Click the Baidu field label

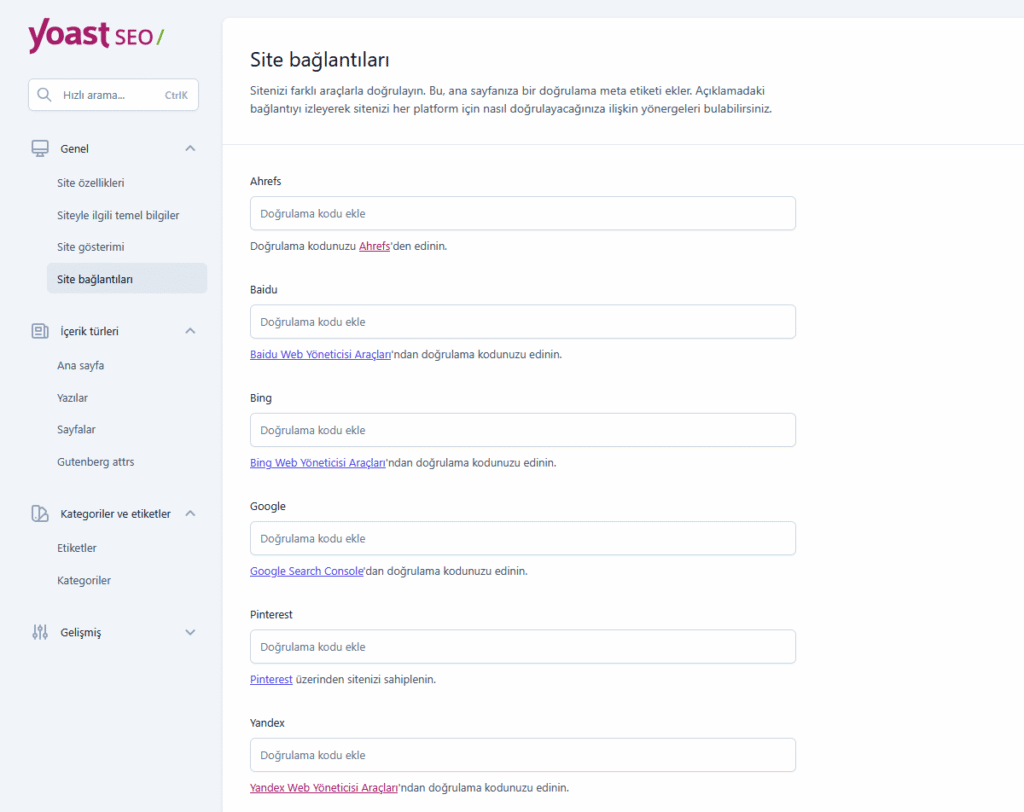pyautogui.click(x=263, y=289)
